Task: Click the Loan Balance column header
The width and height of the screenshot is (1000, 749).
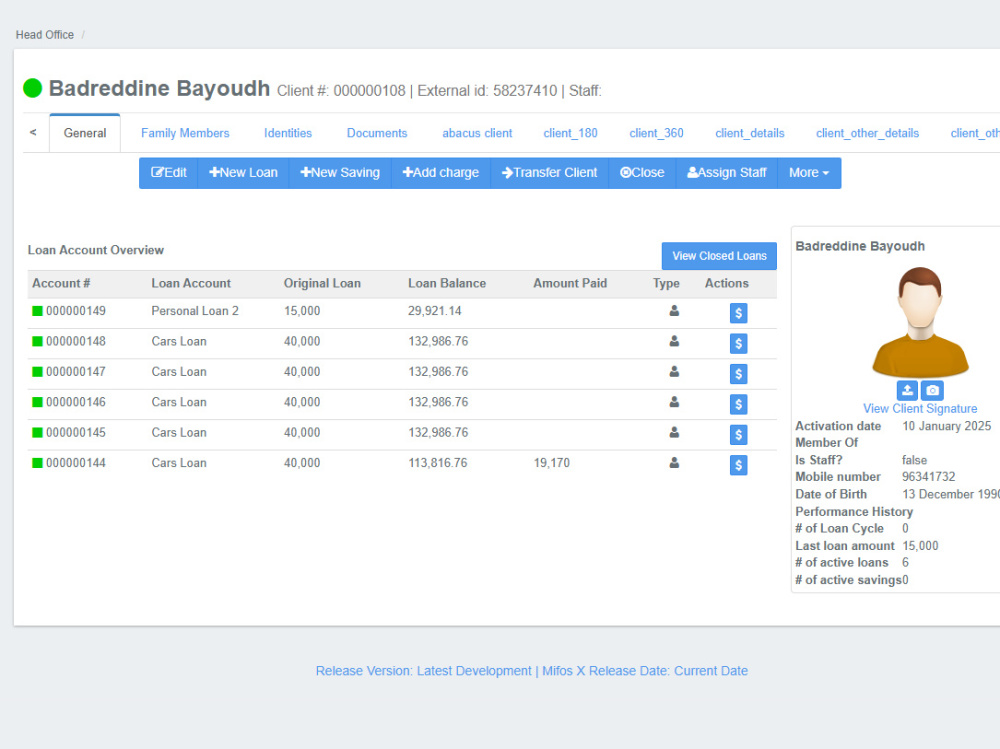Action: pyautogui.click(x=447, y=283)
